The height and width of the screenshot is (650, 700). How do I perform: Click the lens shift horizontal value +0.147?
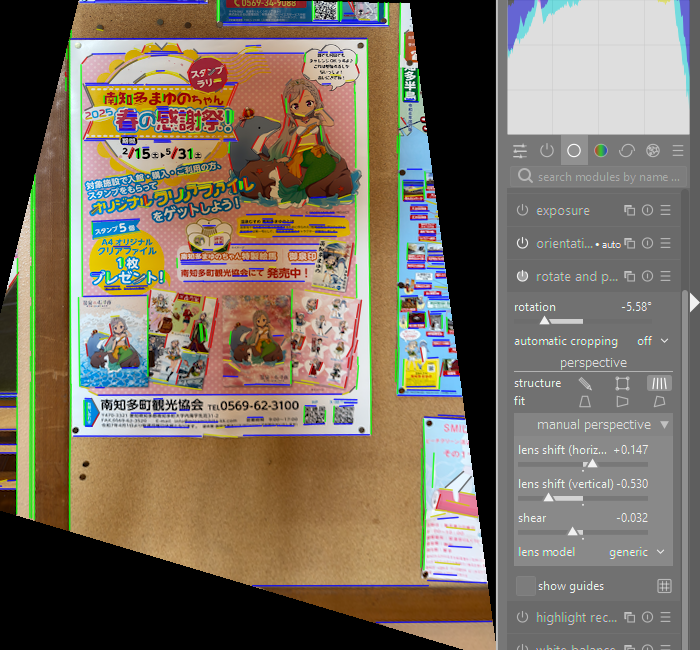tap(630, 450)
